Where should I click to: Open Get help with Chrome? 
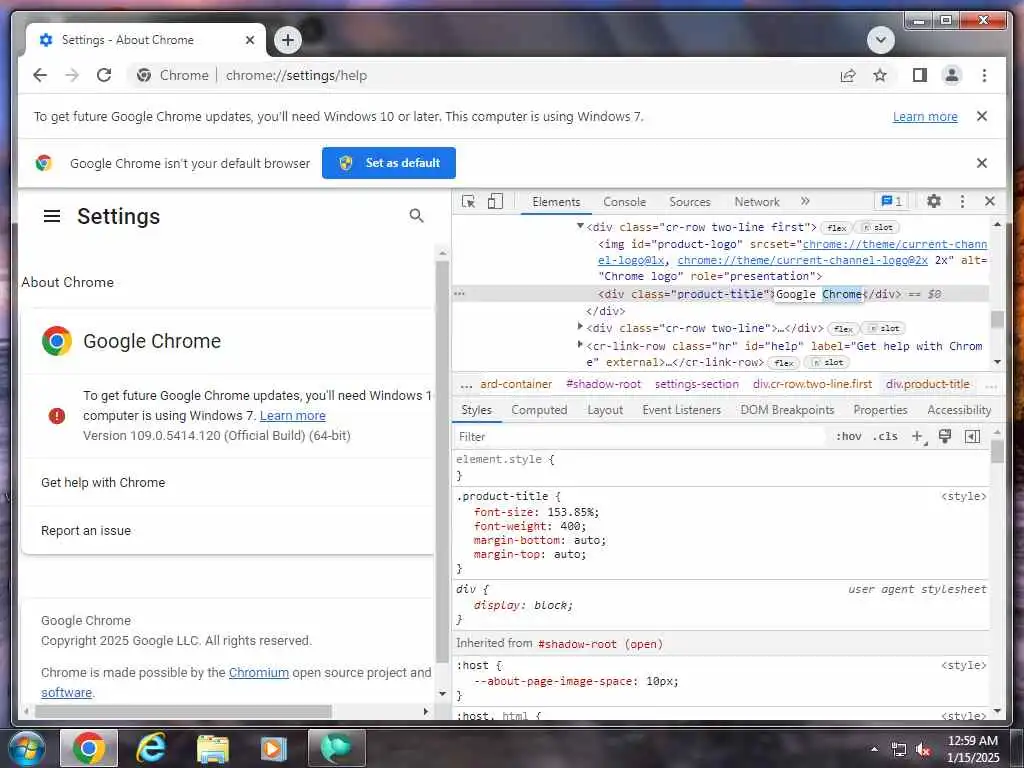click(x=227, y=483)
